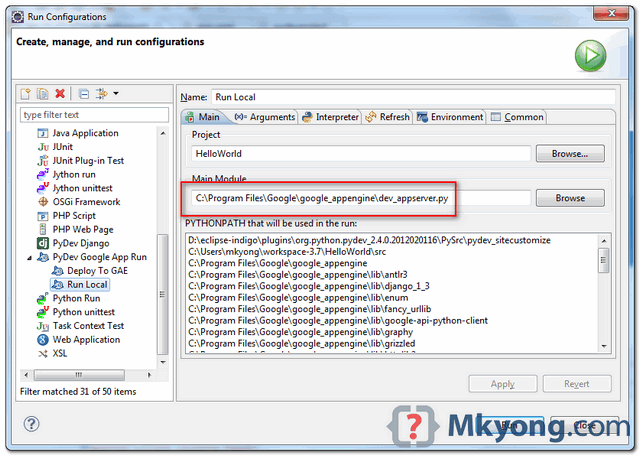Select Web Application label in tree
The image size is (640, 456).
(x=86, y=340)
